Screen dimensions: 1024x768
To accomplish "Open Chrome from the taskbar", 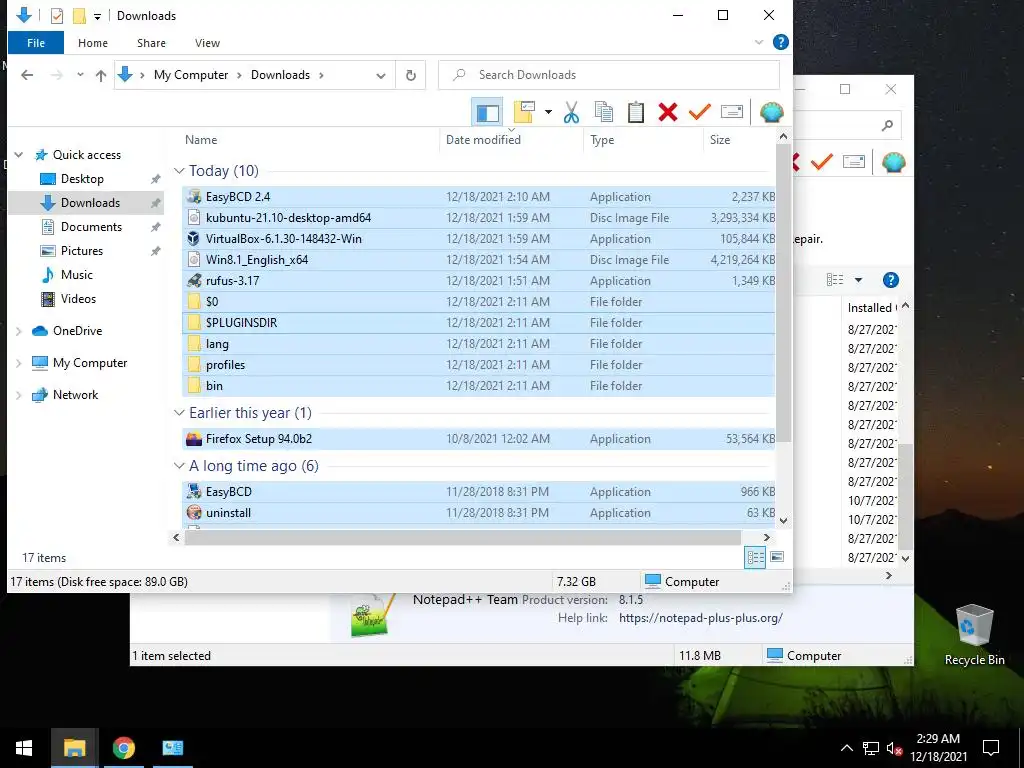I will point(123,748).
